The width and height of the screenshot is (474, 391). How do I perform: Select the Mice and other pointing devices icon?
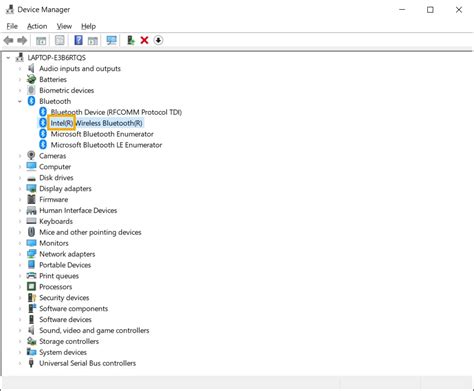(31, 232)
